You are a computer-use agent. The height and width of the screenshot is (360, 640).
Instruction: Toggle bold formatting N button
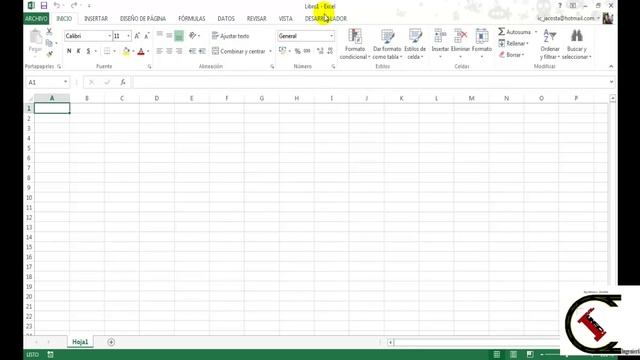69,51
